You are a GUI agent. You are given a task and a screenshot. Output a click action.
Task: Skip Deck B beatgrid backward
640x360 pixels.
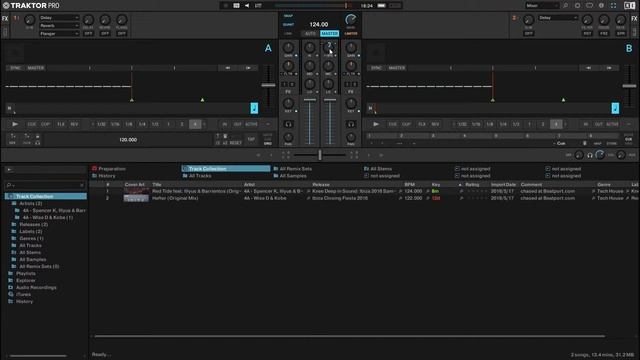(x=589, y=68)
